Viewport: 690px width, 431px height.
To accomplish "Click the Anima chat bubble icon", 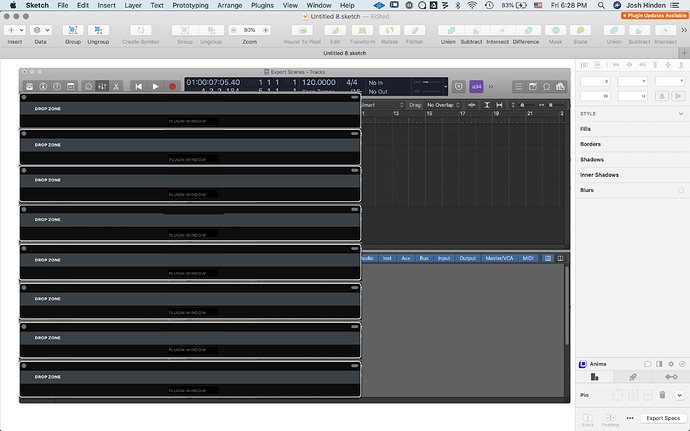I will (647, 364).
